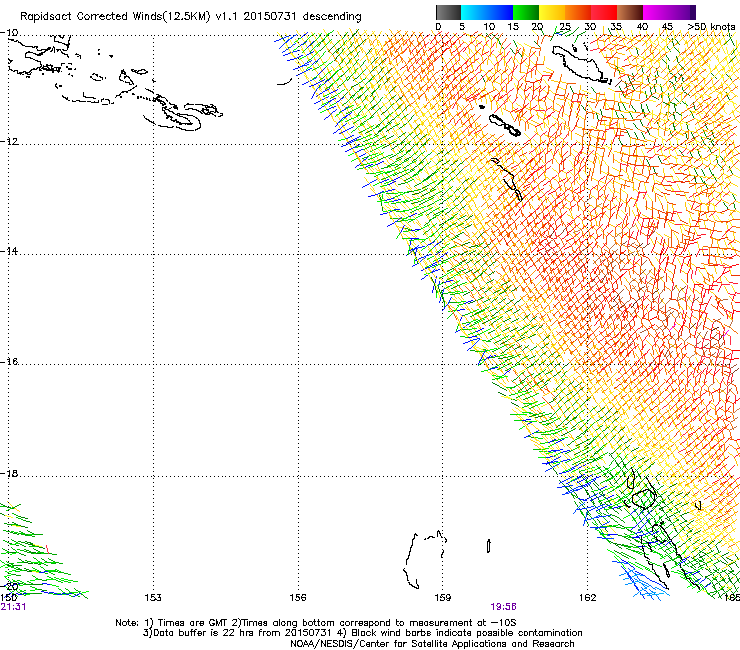
Task: Click the purple '19:56' swath time label
Action: point(504,607)
